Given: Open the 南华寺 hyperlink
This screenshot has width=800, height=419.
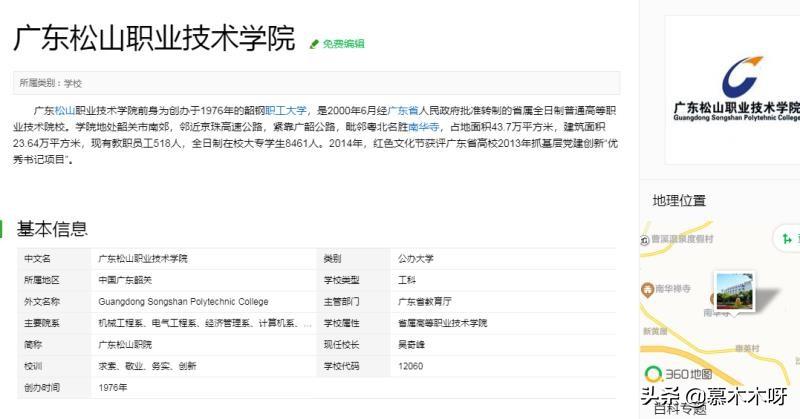Looking at the screenshot, I should click(x=423, y=127).
